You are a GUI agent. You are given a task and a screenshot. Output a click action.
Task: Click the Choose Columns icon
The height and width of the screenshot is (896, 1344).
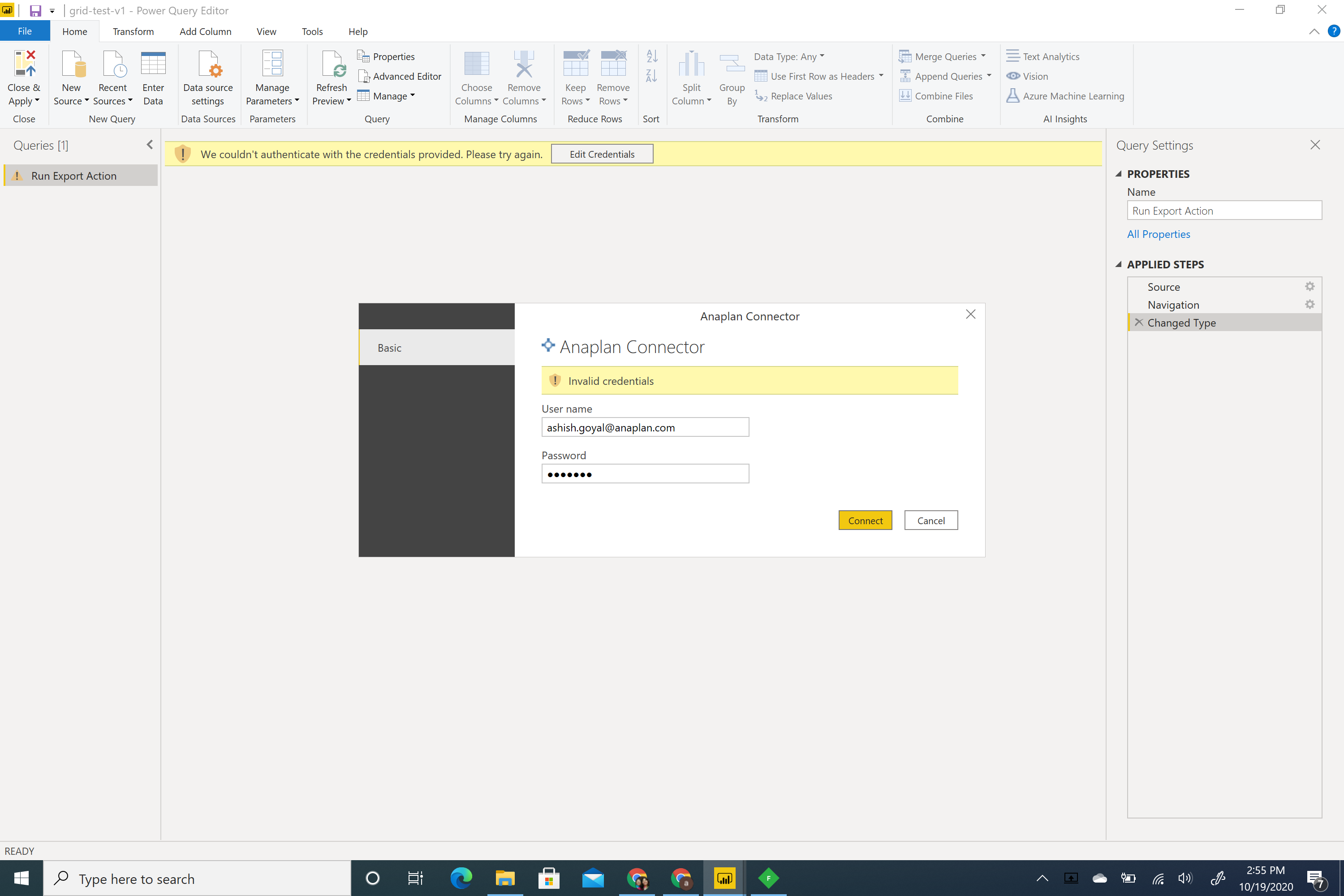point(477,64)
